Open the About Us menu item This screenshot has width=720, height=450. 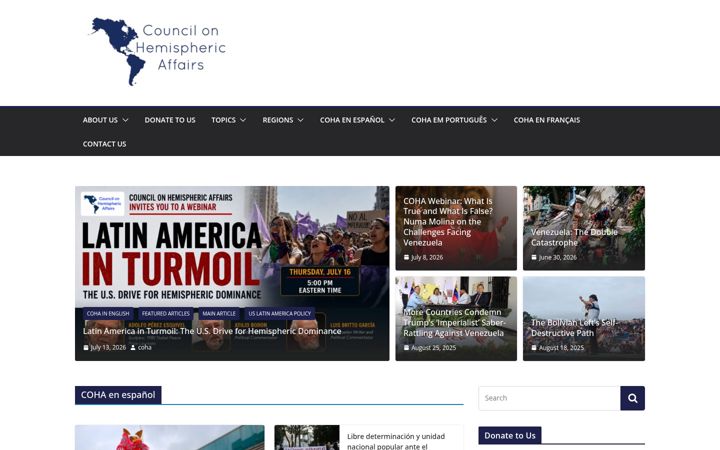(100, 120)
